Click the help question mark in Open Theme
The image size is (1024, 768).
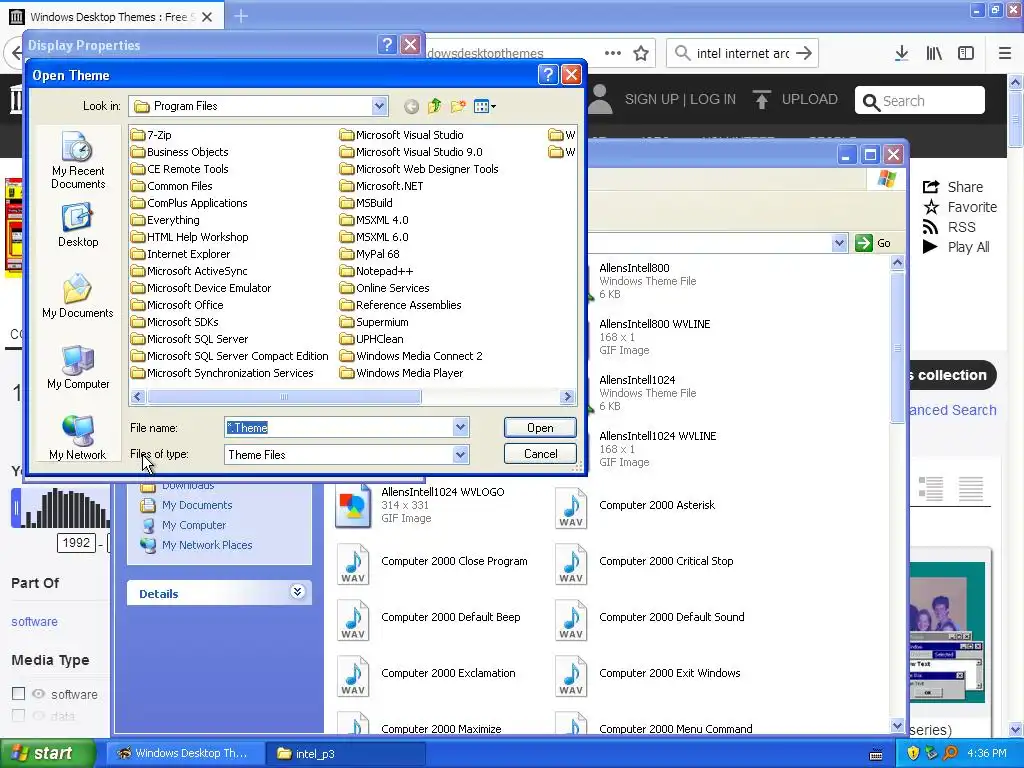[548, 75]
